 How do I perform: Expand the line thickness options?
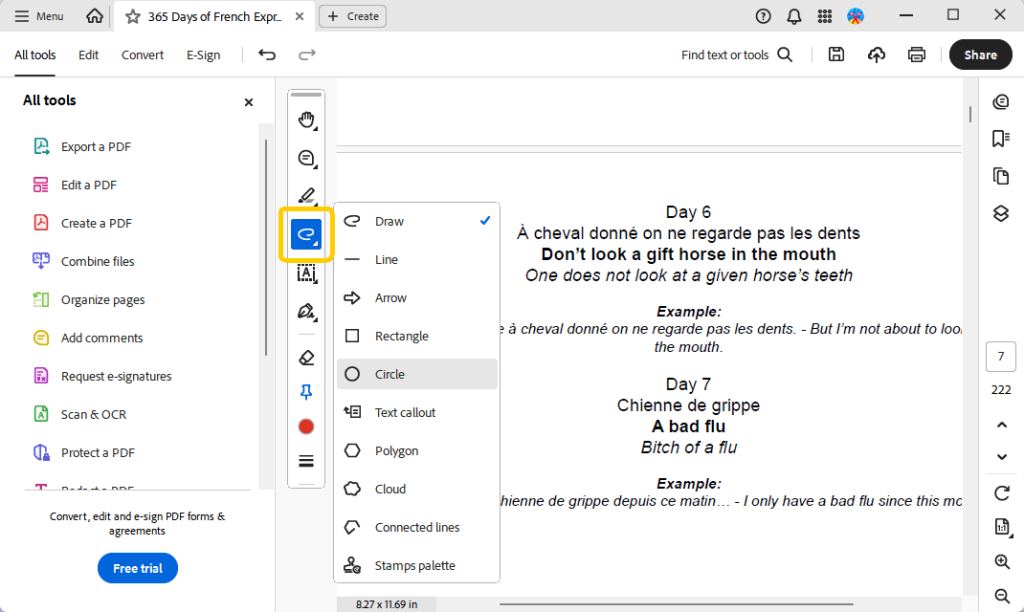pos(306,461)
